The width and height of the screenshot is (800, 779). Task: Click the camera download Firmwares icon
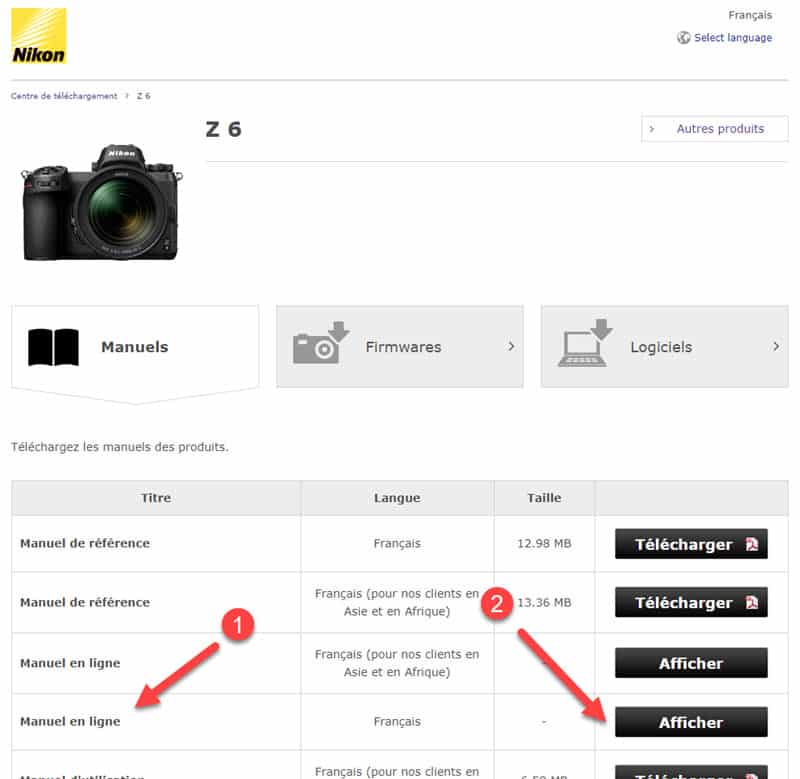click(x=321, y=343)
